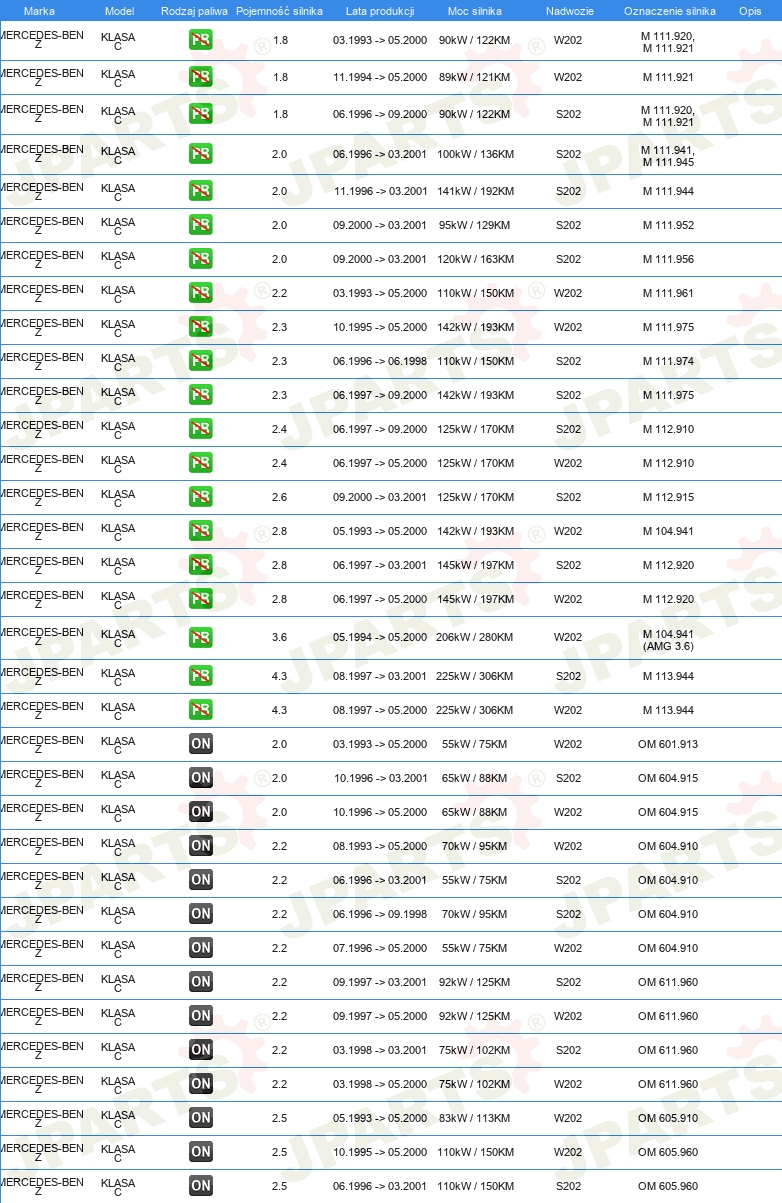Image resolution: width=782 pixels, height=1203 pixels.
Task: Click engine code M 111.974
Action: [x=668, y=361]
